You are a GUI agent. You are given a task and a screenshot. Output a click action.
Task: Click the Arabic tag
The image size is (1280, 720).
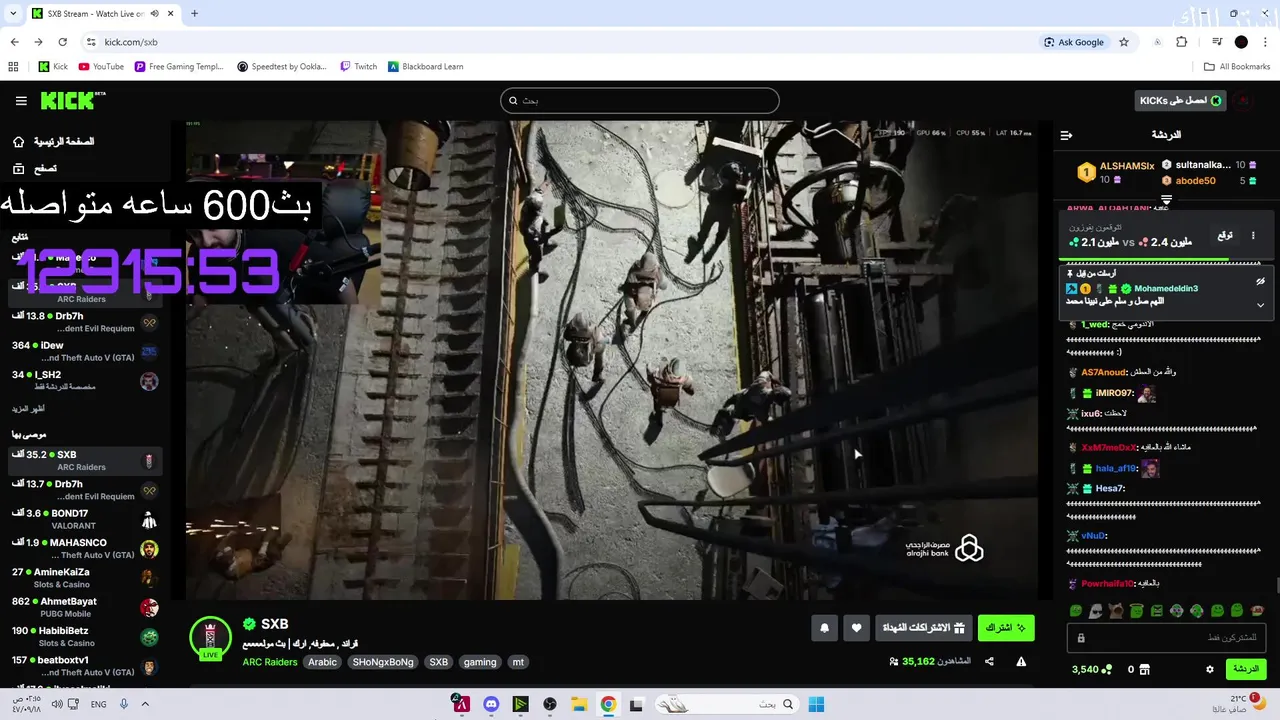tap(322, 662)
